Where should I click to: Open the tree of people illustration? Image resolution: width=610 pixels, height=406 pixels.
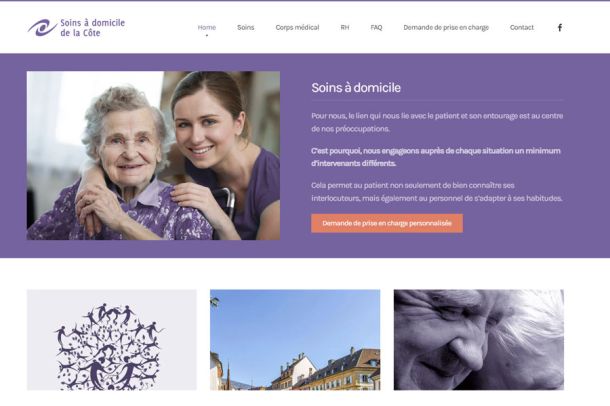coord(112,340)
